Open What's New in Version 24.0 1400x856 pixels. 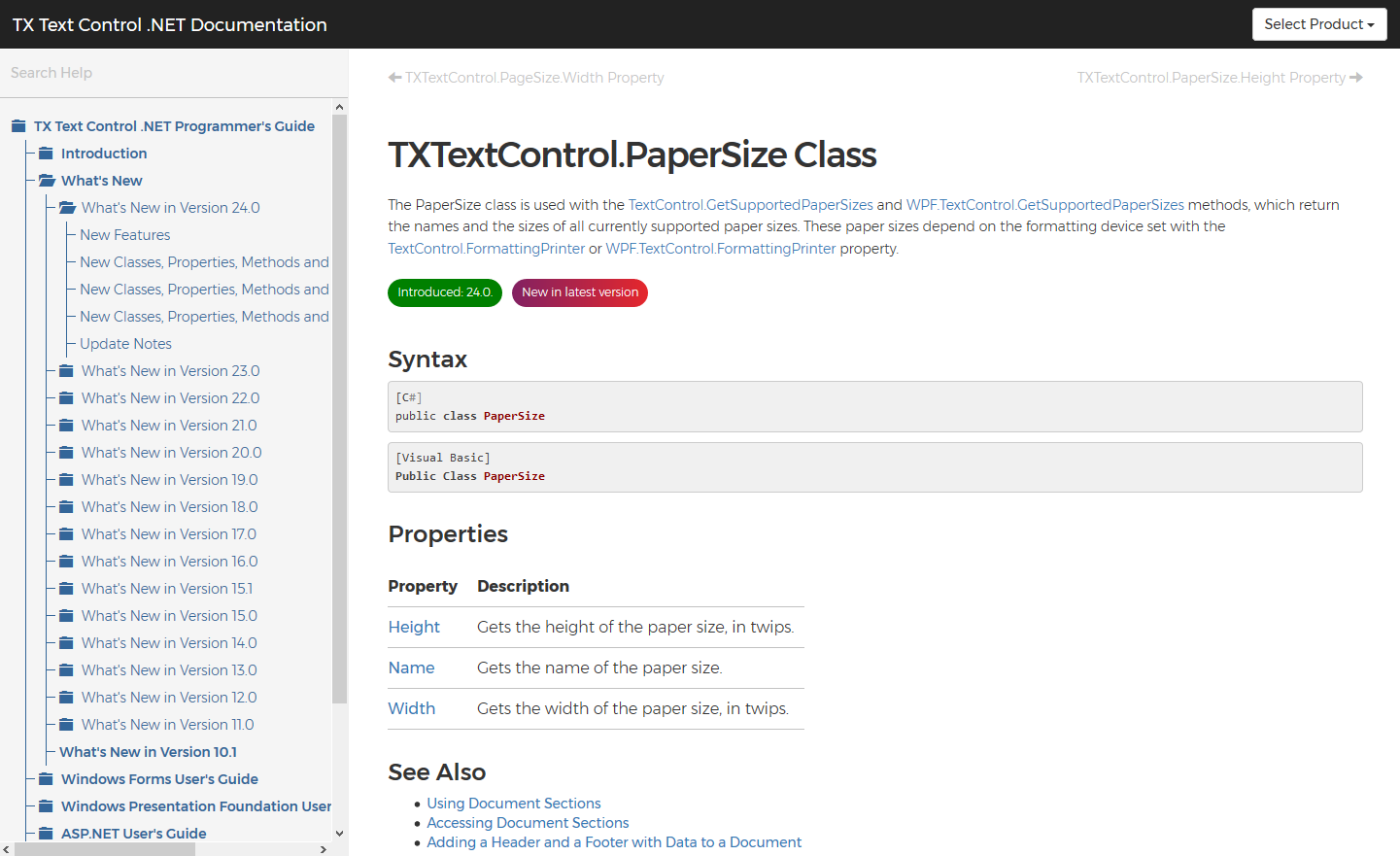pyautogui.click(x=171, y=208)
